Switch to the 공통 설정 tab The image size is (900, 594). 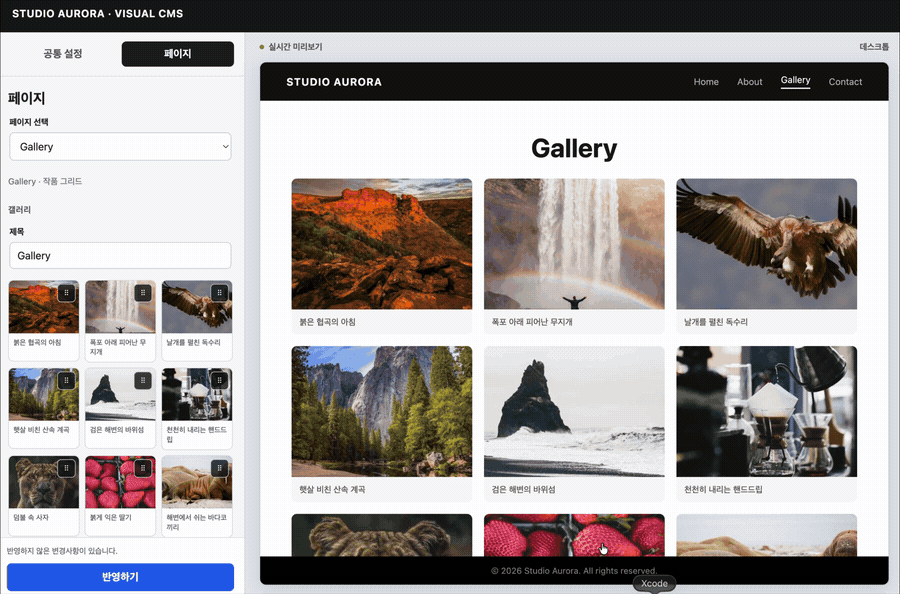pos(63,53)
